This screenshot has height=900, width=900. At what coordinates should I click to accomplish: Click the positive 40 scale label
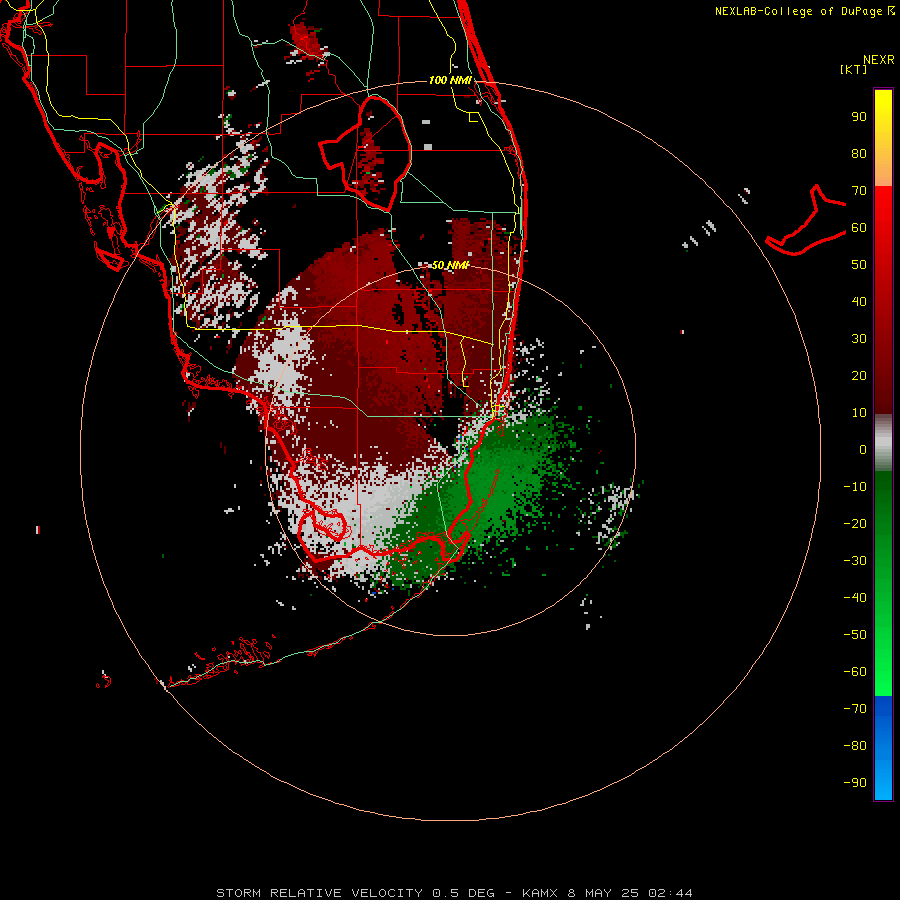(859, 302)
